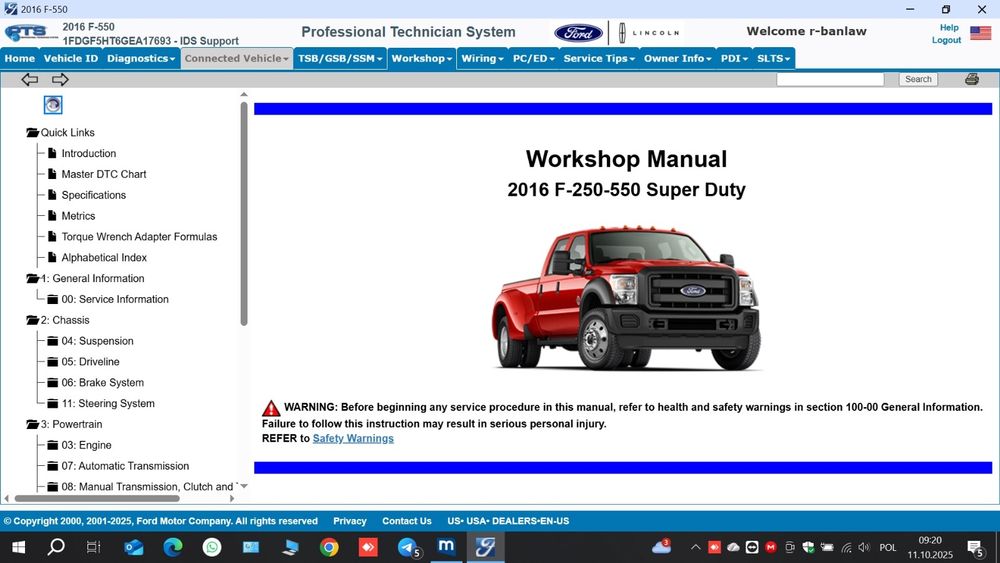This screenshot has width=1000, height=563.
Task: Click the Ford oval logo in header
Action: [x=578, y=33]
